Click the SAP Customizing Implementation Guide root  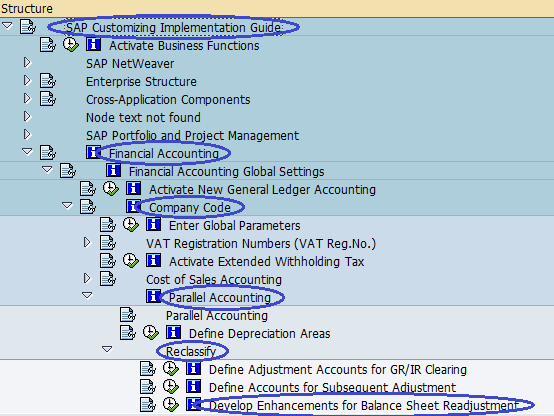coord(173,27)
